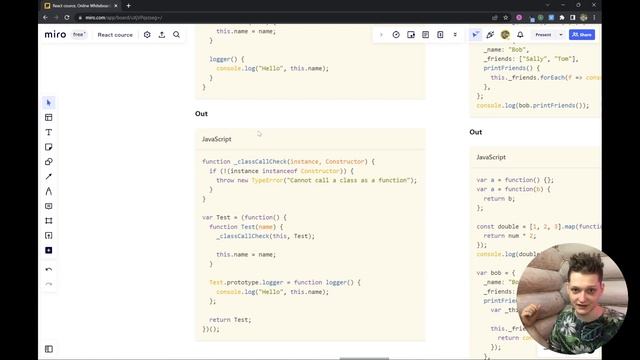The image size is (640, 360).
Task: Click the Out heading above var a code
Action: click(476, 132)
